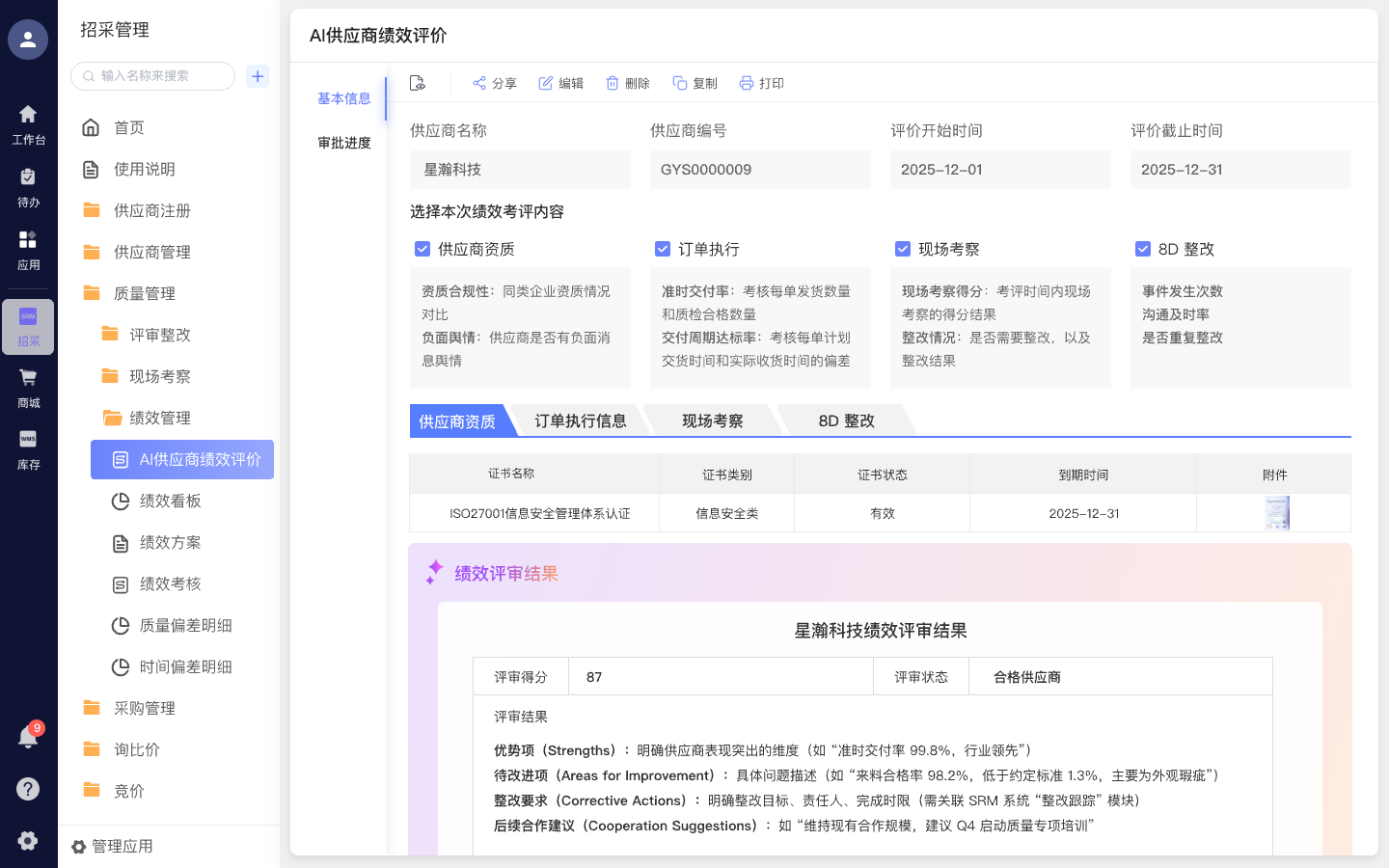Click the 删除 delete icon

click(613, 83)
